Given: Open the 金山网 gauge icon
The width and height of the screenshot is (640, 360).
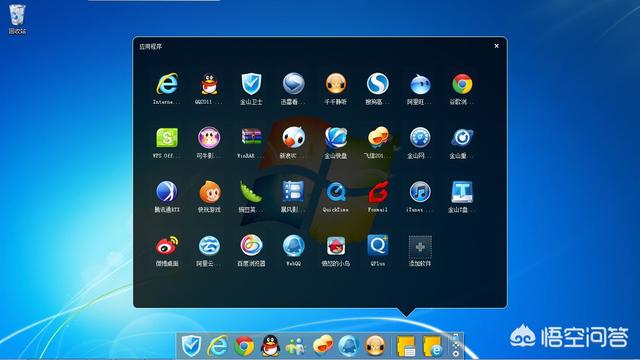Looking at the screenshot, I should pos(420,138).
